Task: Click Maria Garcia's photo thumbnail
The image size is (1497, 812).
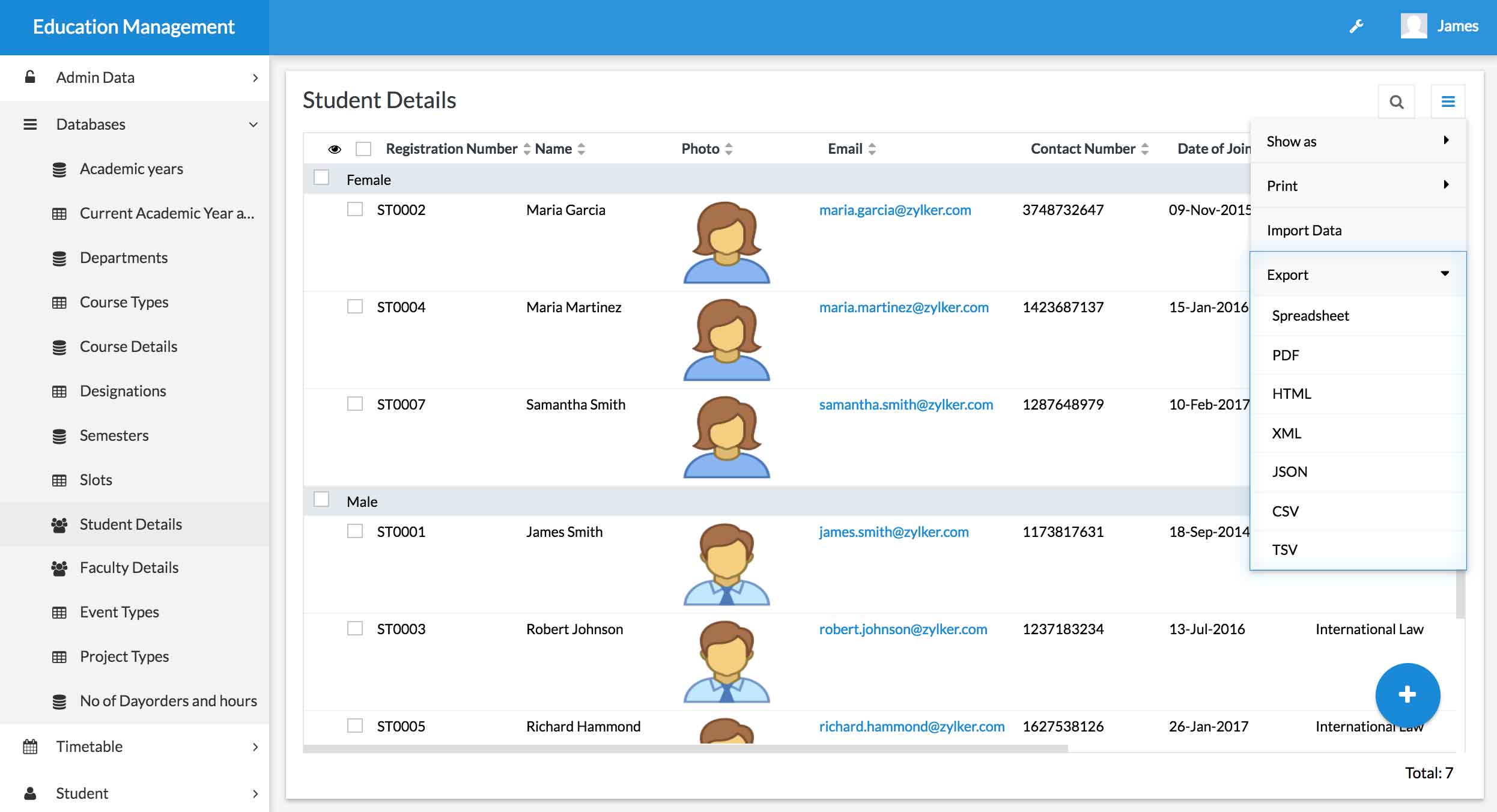Action: point(726,242)
